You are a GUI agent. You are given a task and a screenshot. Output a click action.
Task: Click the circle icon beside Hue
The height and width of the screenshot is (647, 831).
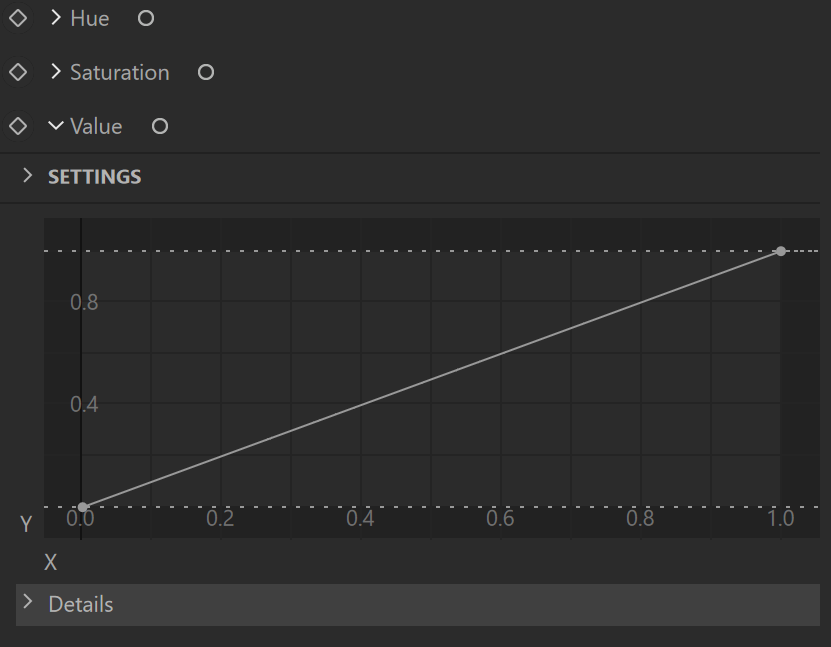coord(146,19)
